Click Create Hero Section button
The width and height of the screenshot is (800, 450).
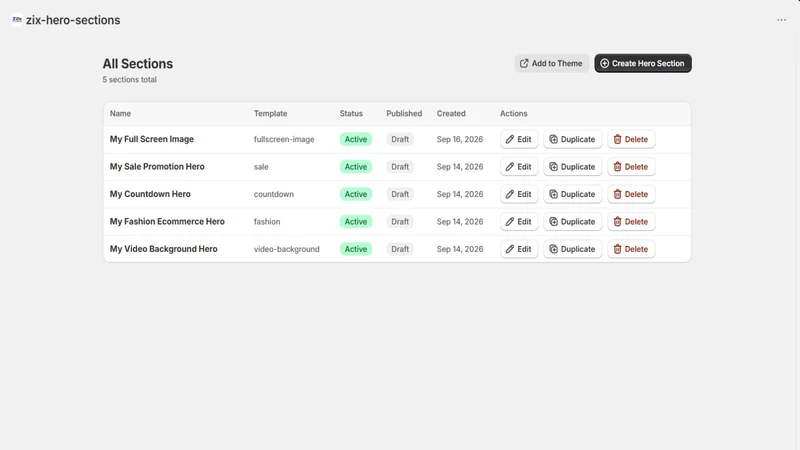(x=643, y=63)
